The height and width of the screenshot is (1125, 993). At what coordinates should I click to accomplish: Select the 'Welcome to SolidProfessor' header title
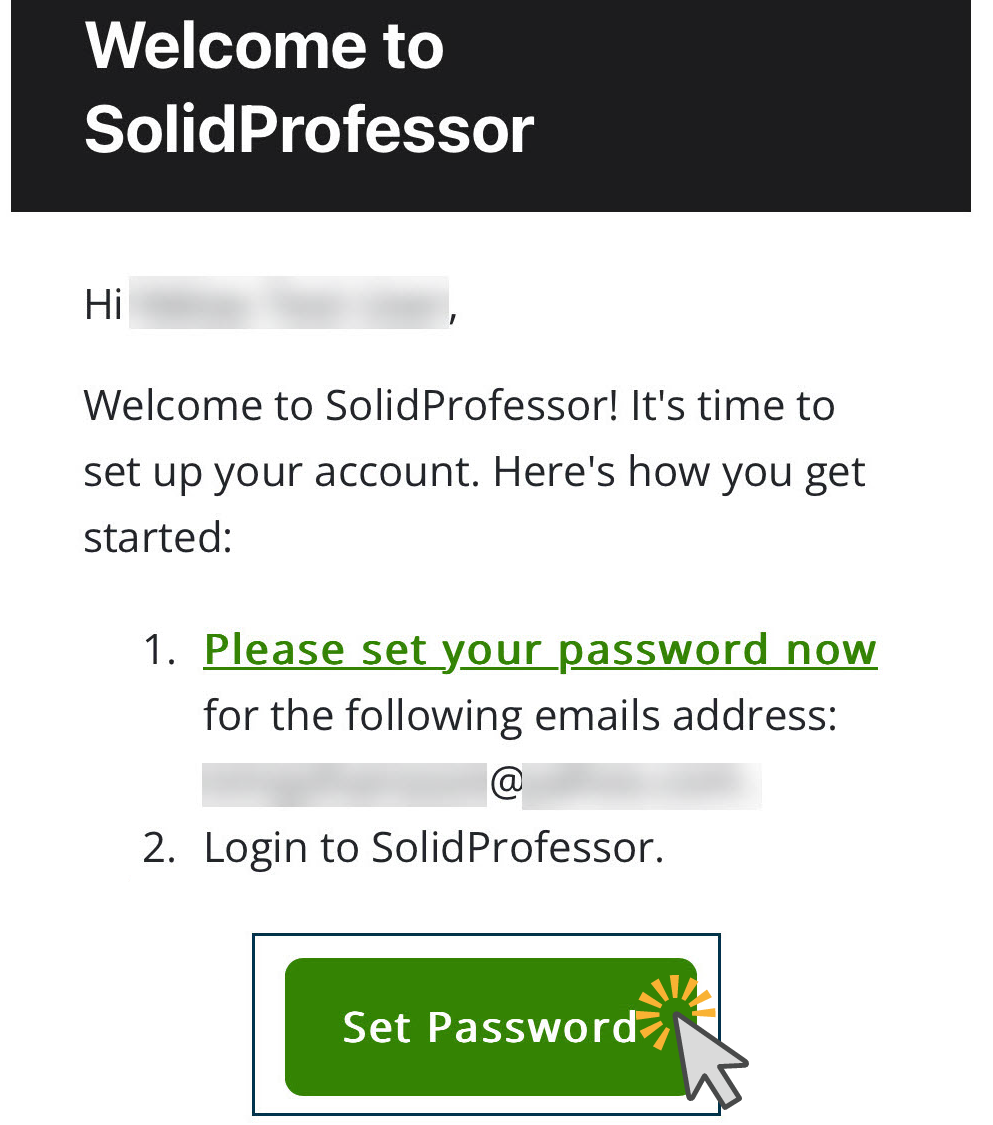coord(309,88)
